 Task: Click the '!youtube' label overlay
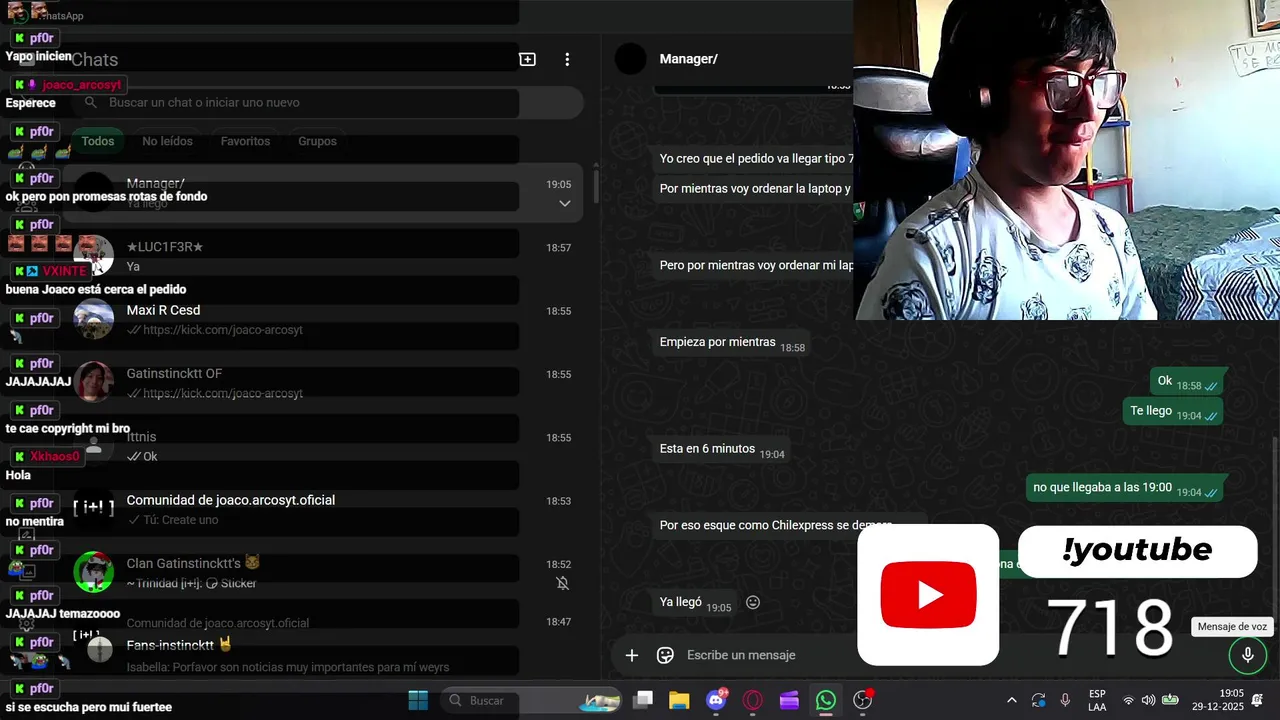pyautogui.click(x=1137, y=551)
